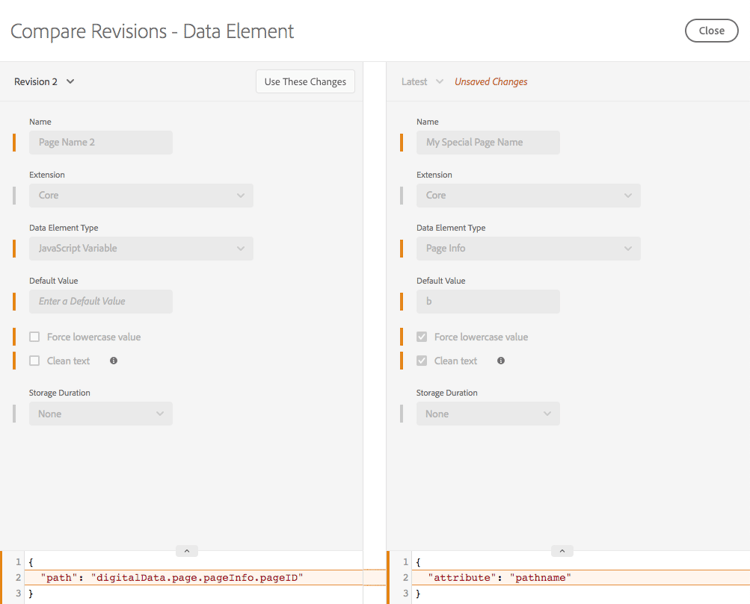The height and width of the screenshot is (604, 750).
Task: Toggle right Clean text checkbox
Action: pos(422,361)
